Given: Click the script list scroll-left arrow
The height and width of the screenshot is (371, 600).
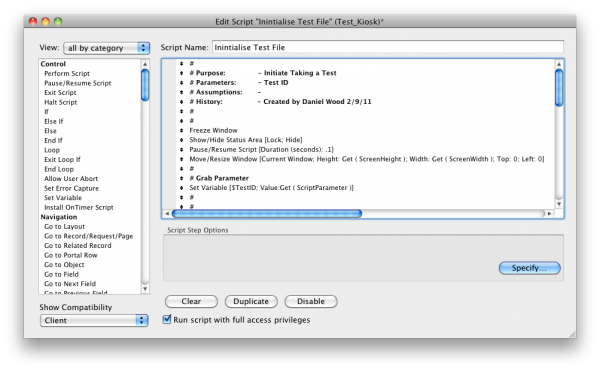Looking at the screenshot, I should pos(167,213).
